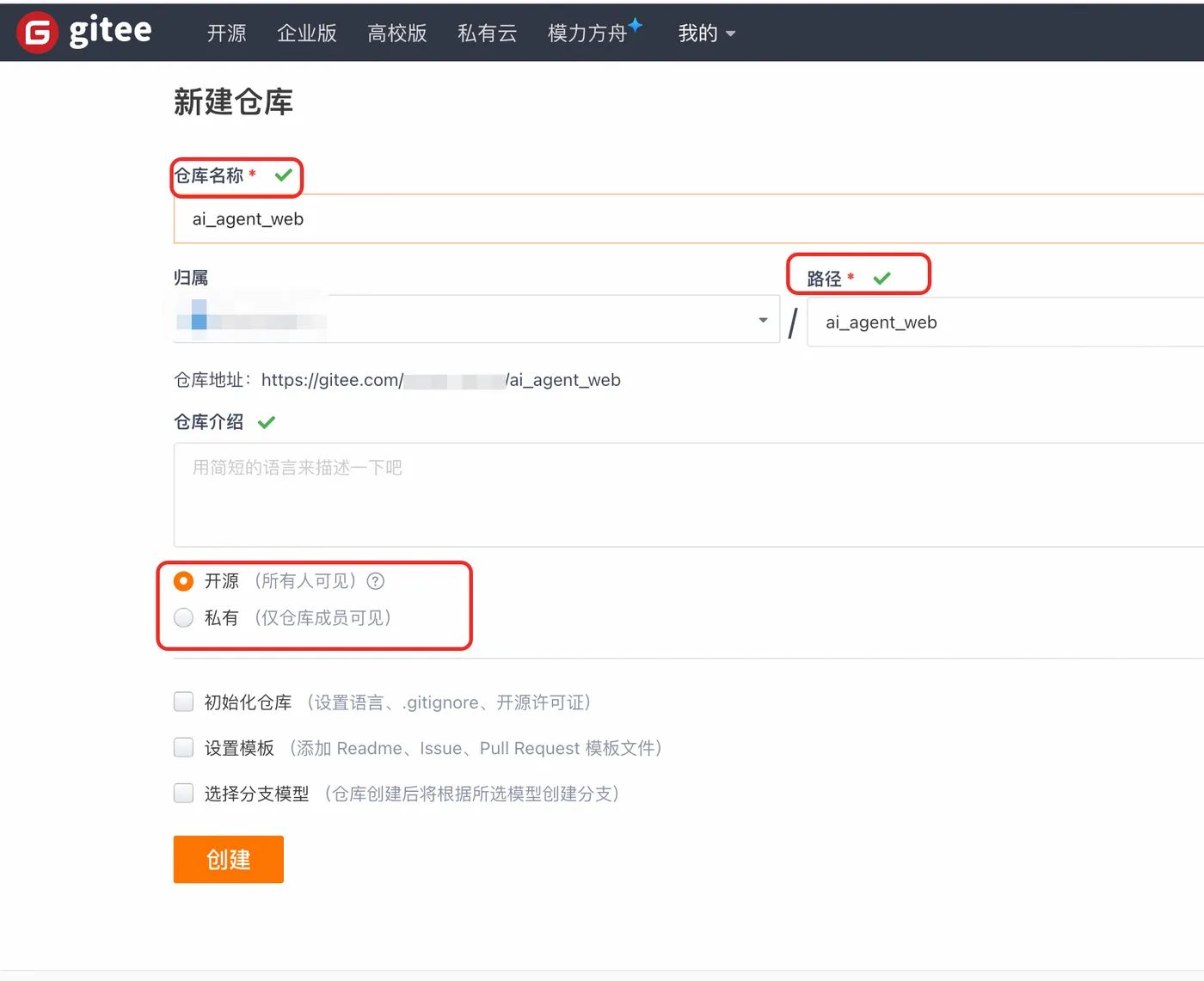Click the gitee wordmark text link
1204x981 pixels.
(110, 31)
